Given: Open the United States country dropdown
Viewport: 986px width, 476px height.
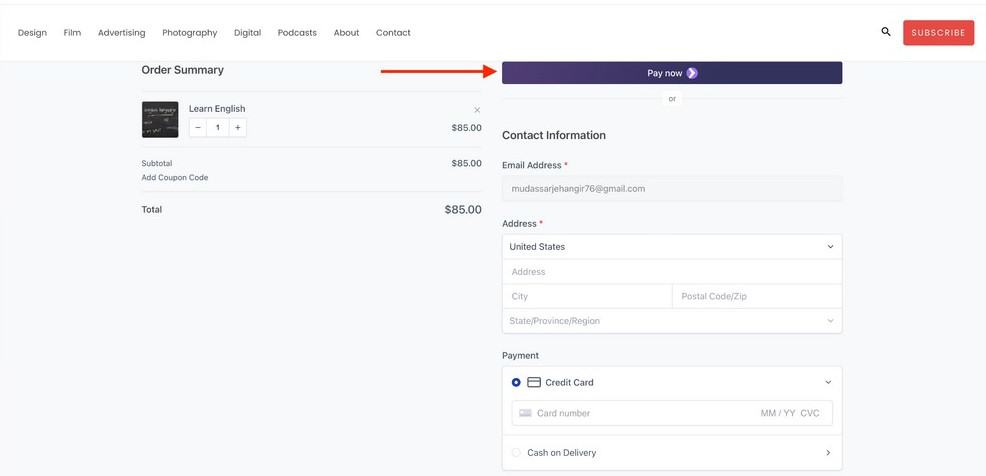Looking at the screenshot, I should (x=671, y=247).
